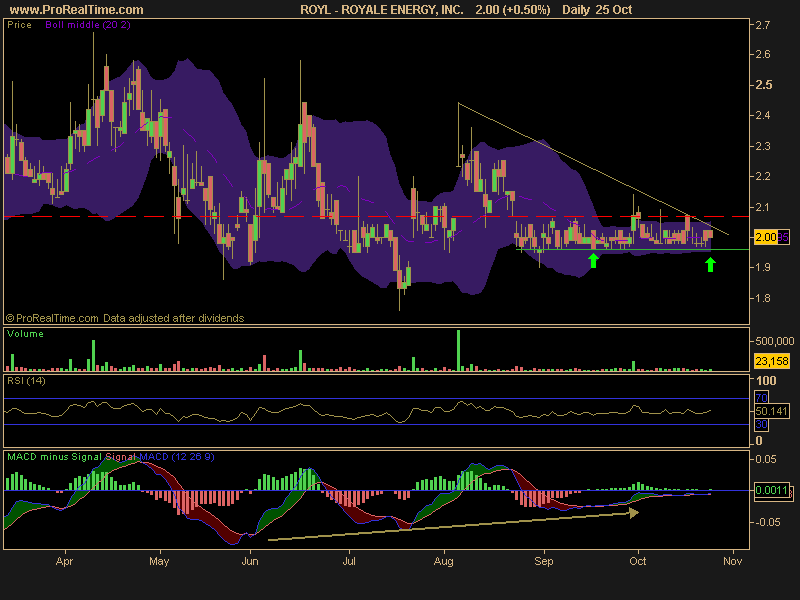Click the May label on time axis
This screenshot has height=600, width=800.
159,562
